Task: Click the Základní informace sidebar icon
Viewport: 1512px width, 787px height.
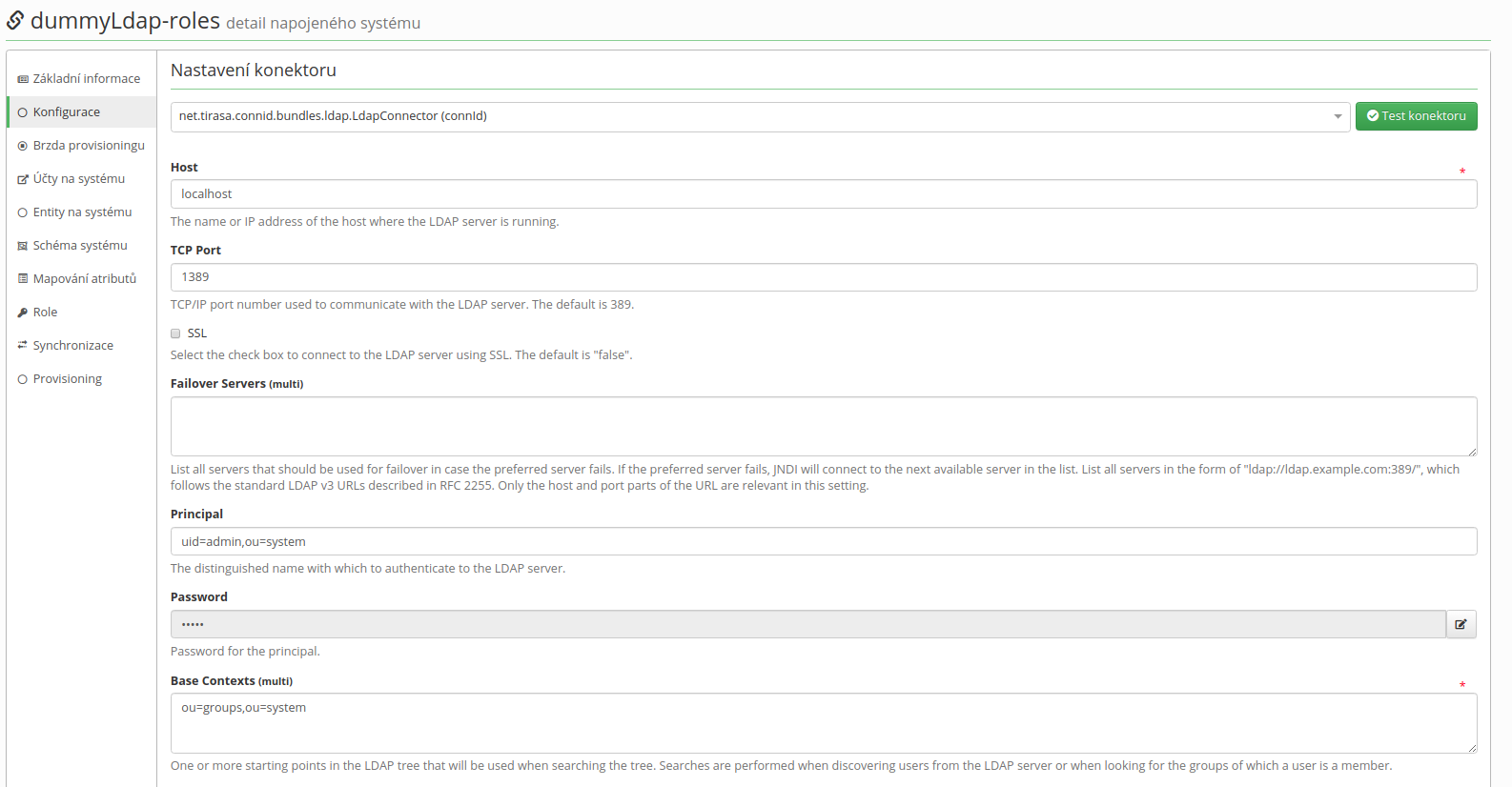Action: click(x=23, y=79)
